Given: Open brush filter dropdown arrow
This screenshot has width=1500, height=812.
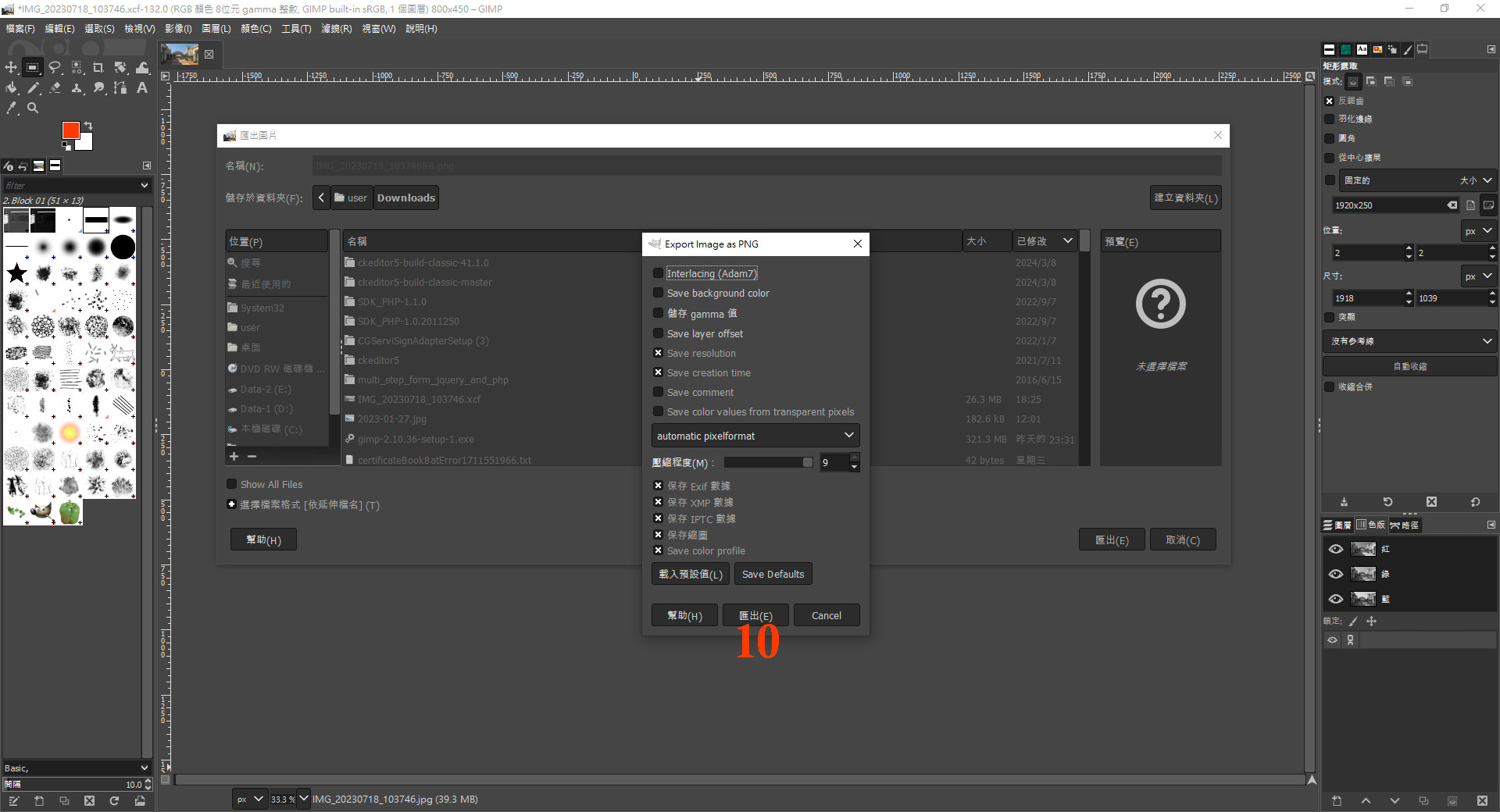Looking at the screenshot, I should 144,185.
